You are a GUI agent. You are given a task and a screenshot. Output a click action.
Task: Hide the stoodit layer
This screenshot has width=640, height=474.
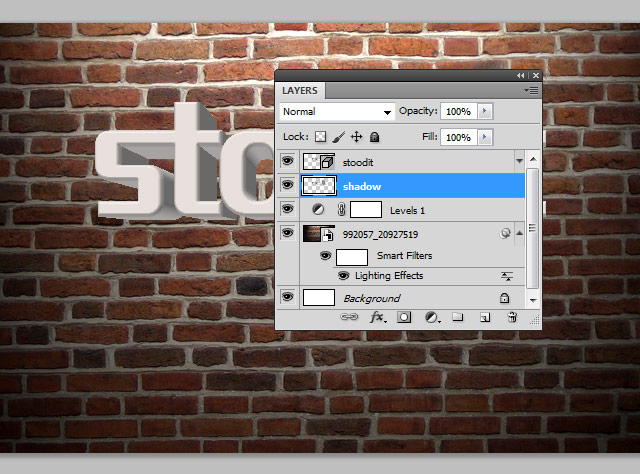tap(288, 161)
